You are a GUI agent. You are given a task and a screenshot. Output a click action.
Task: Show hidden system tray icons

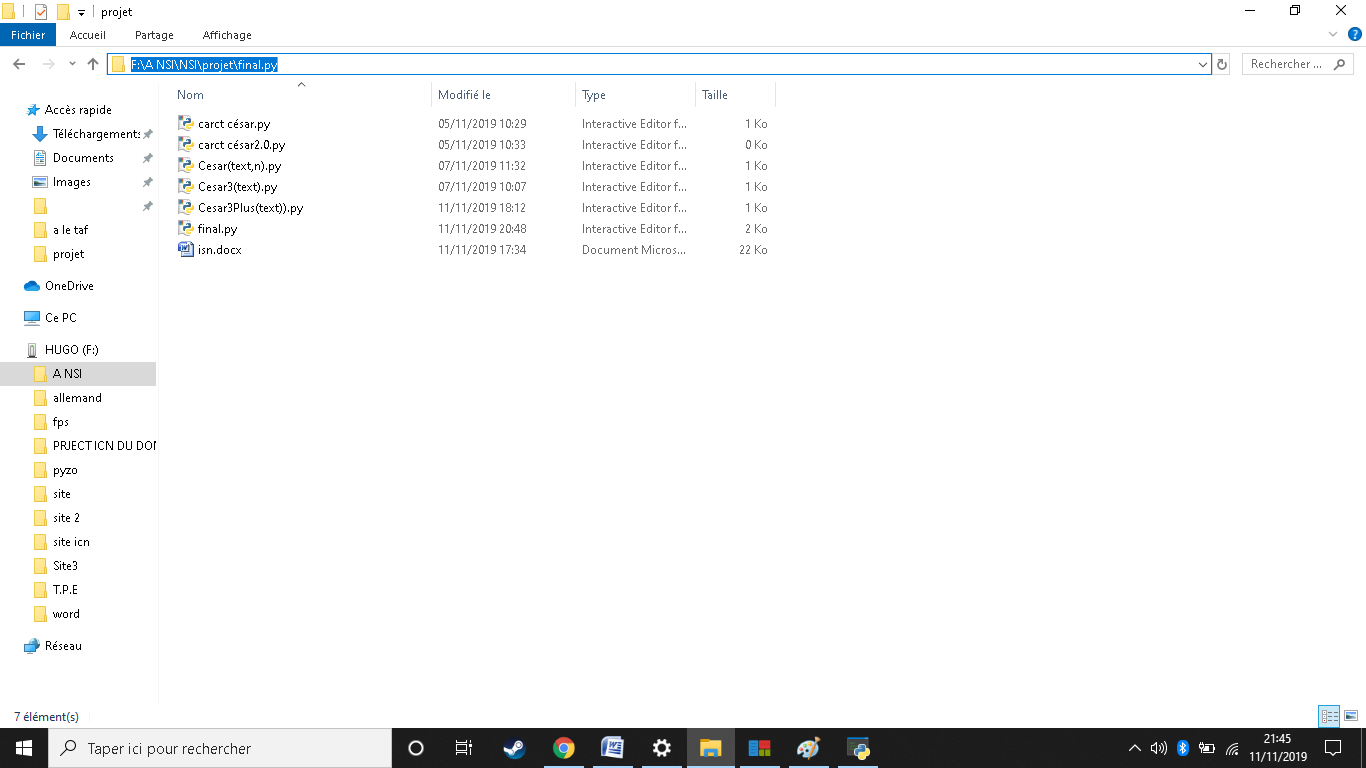tap(1134, 748)
